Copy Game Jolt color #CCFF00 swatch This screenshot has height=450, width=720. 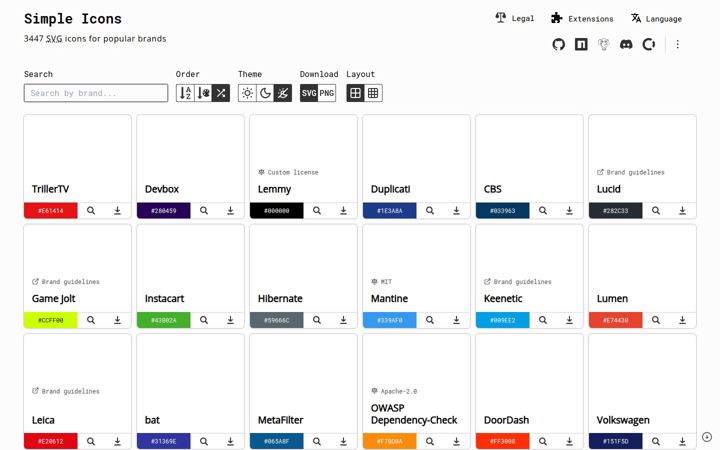point(51,320)
